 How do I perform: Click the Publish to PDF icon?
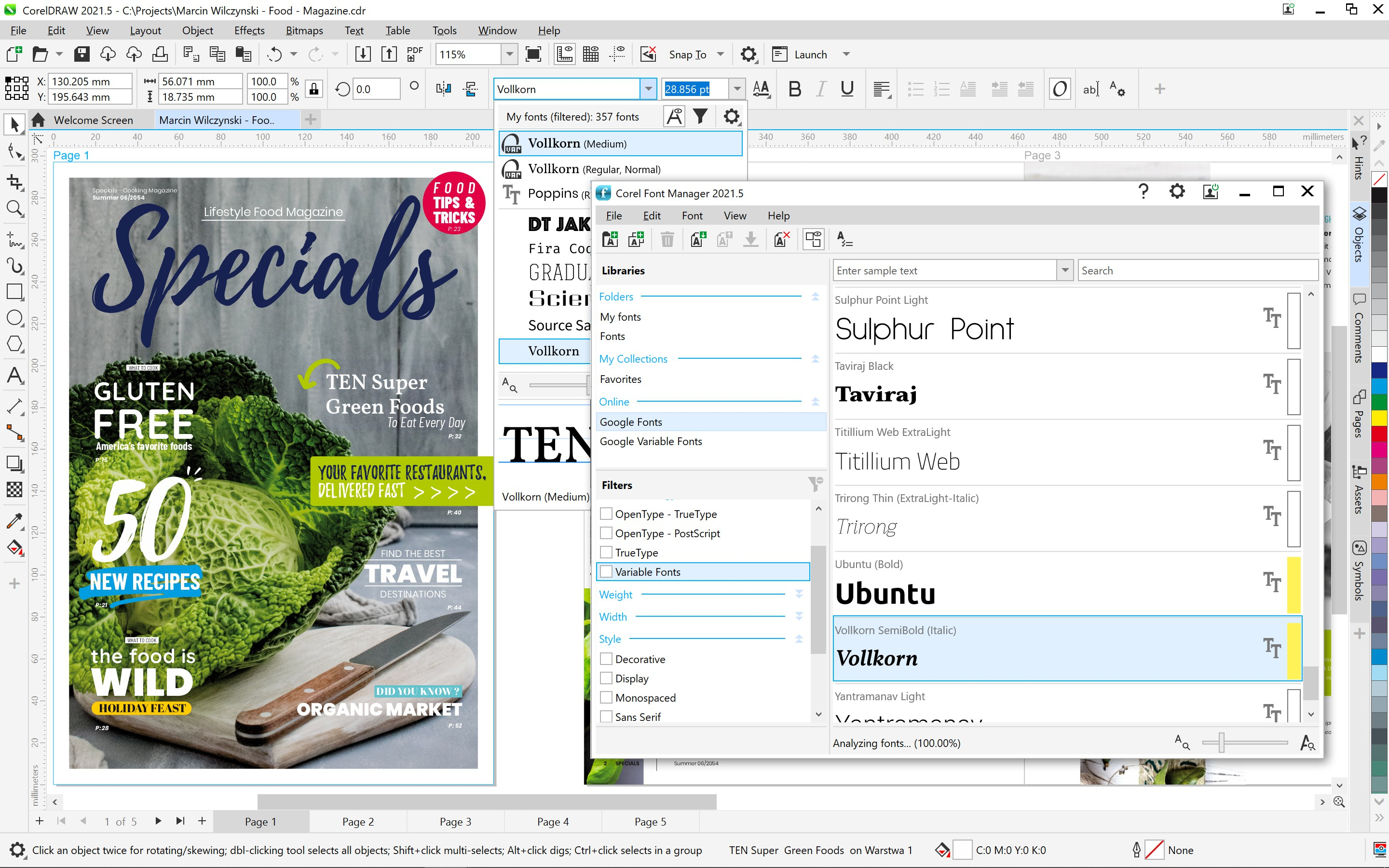coord(414,54)
